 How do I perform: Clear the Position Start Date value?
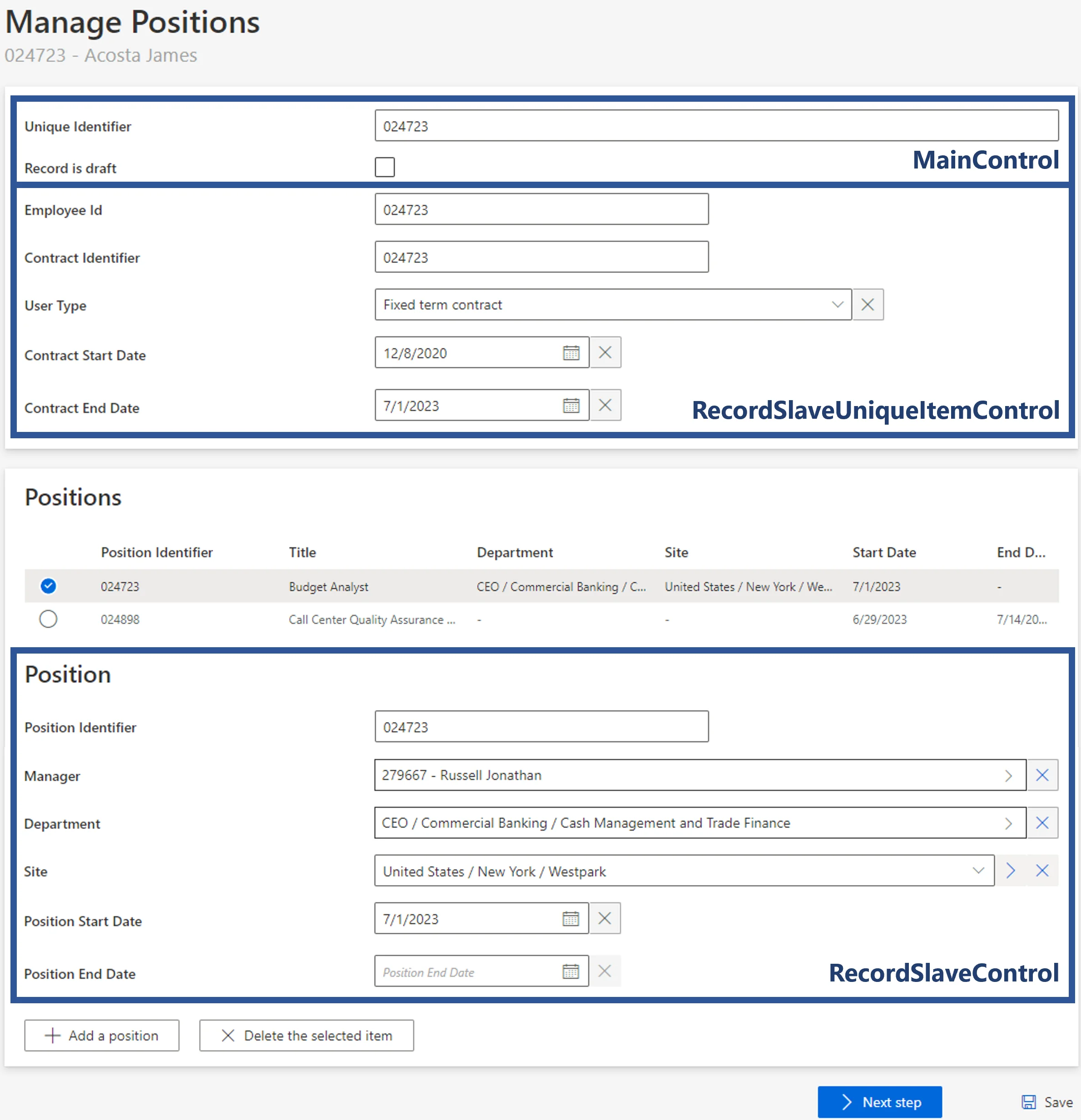point(605,918)
